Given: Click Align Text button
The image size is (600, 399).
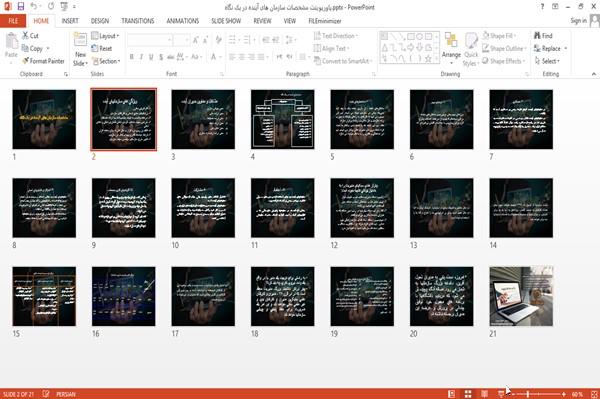Looking at the screenshot, I should 331,49.
